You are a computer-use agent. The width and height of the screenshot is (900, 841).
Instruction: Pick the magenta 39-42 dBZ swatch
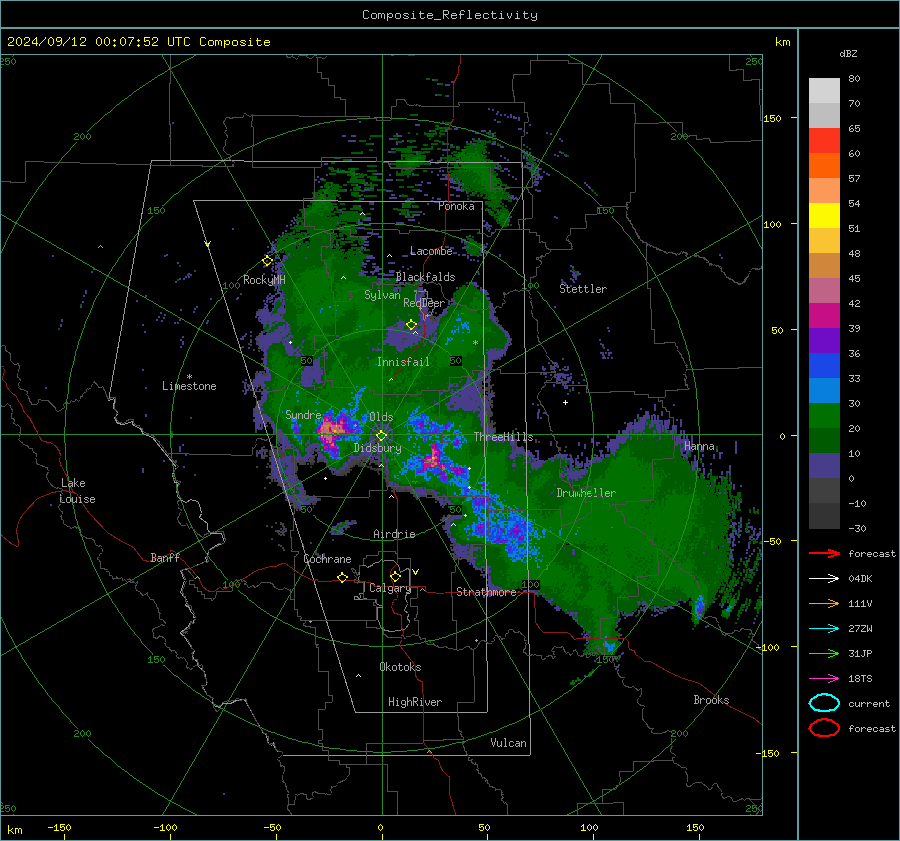(x=824, y=316)
